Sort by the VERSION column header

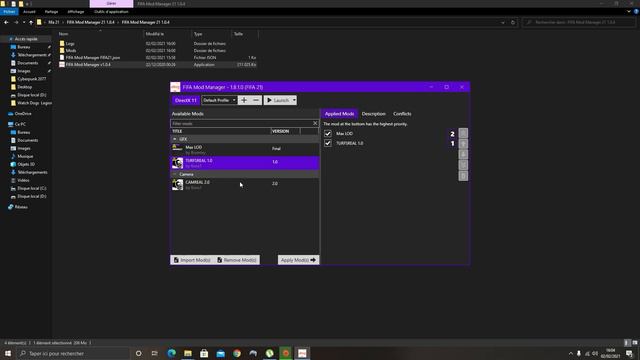(x=285, y=131)
